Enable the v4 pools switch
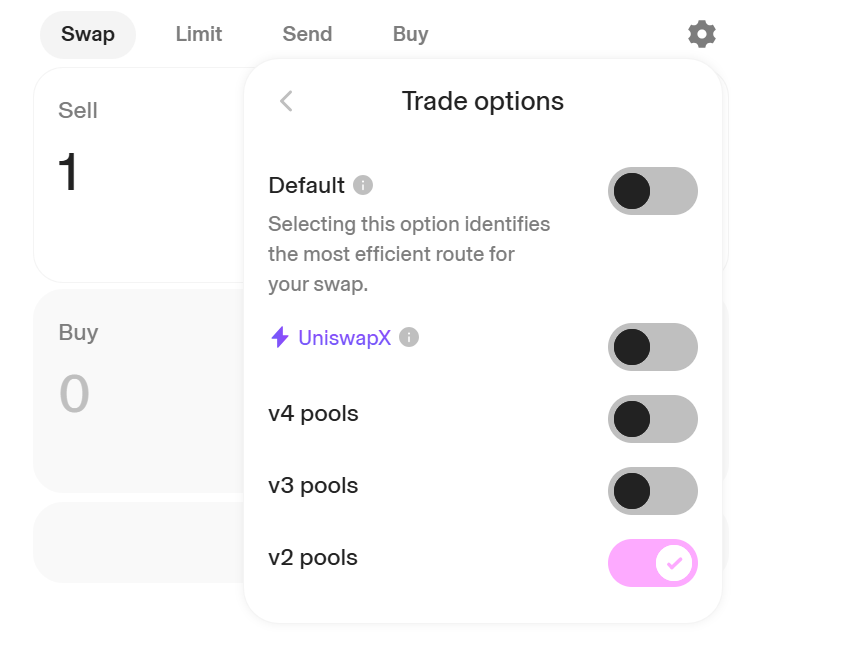846x665 pixels. (x=653, y=419)
